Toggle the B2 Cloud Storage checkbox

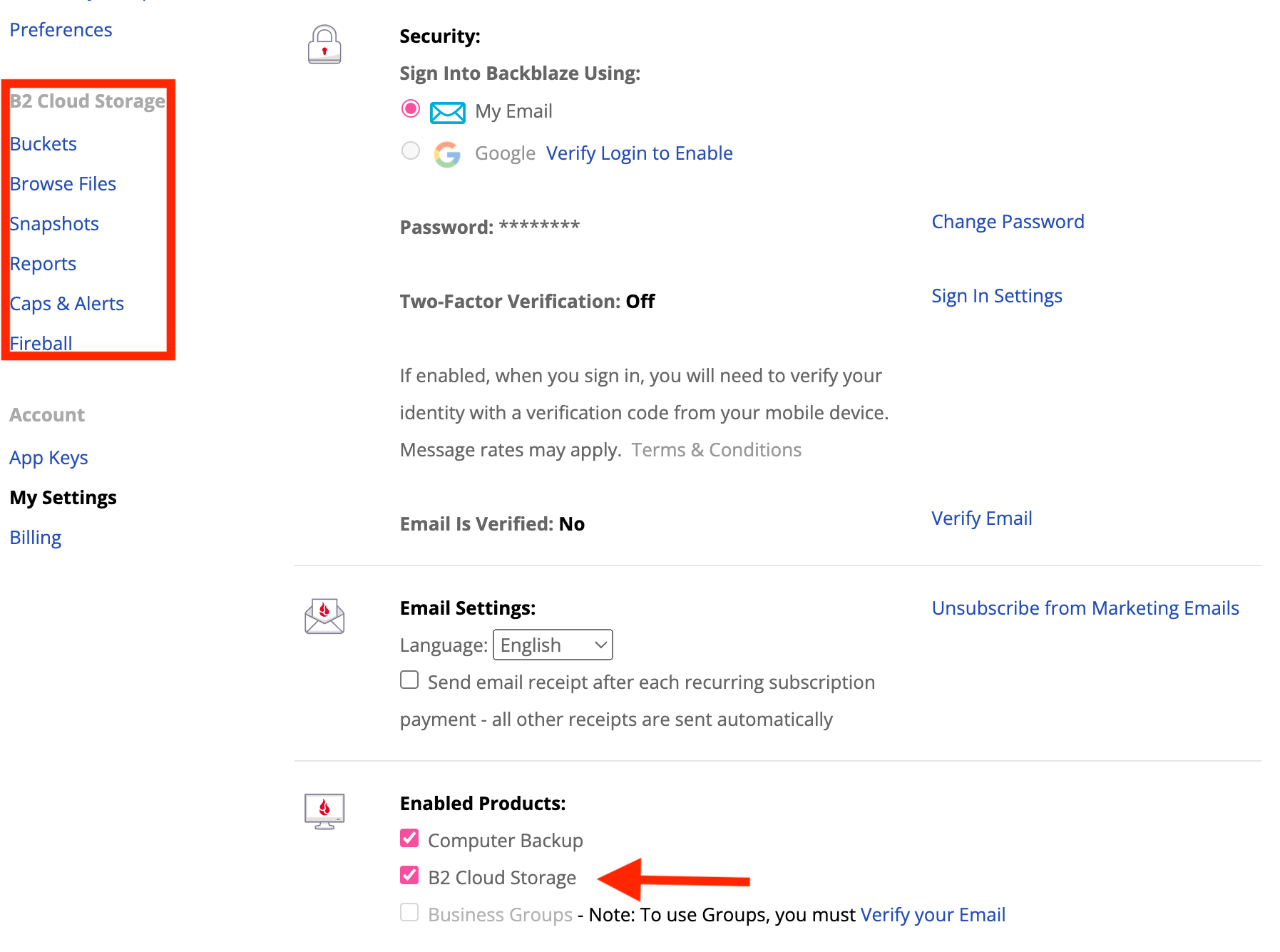click(x=409, y=875)
